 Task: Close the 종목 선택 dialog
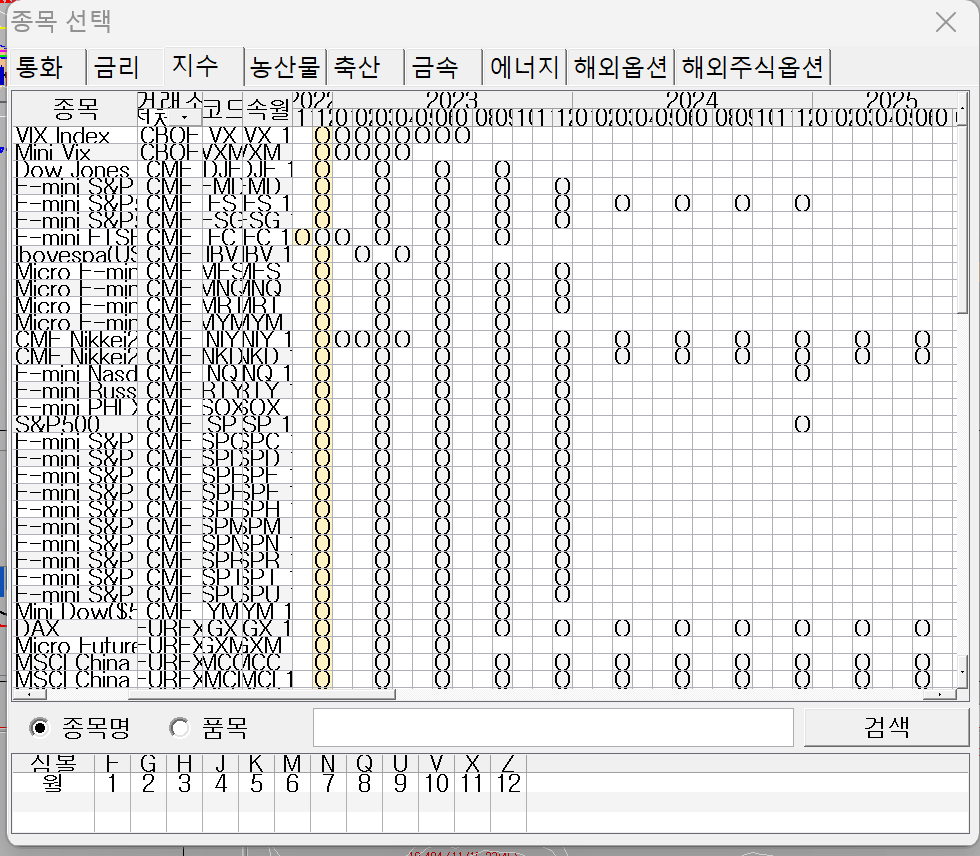click(x=945, y=22)
